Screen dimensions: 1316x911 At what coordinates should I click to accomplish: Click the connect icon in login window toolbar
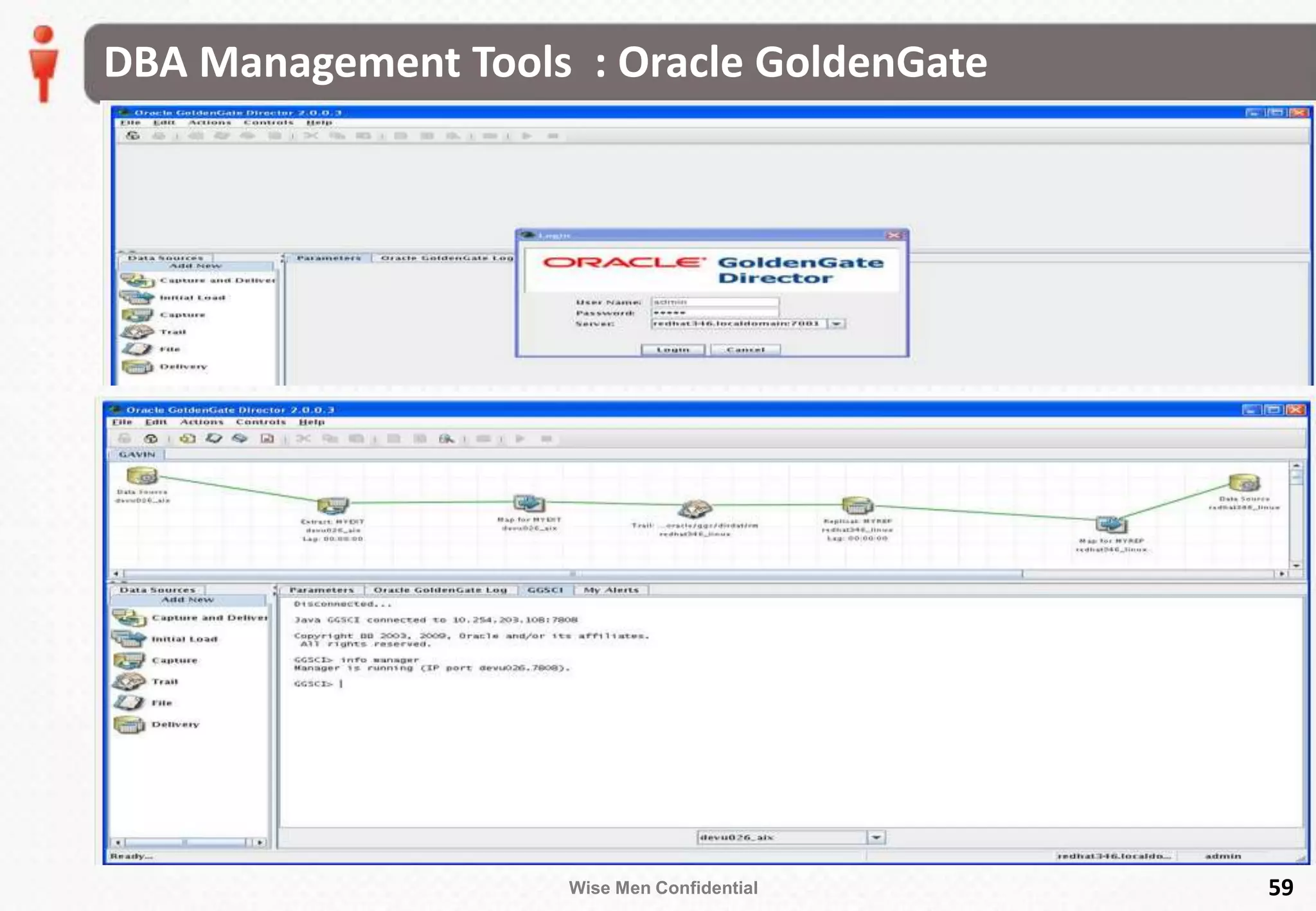coord(133,136)
